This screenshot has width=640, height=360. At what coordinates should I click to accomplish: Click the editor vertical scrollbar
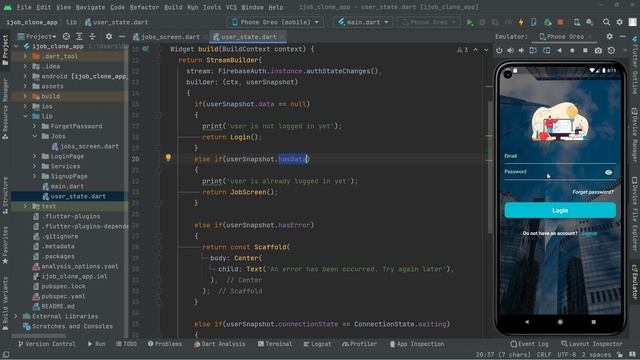pyautogui.click(x=490, y=167)
